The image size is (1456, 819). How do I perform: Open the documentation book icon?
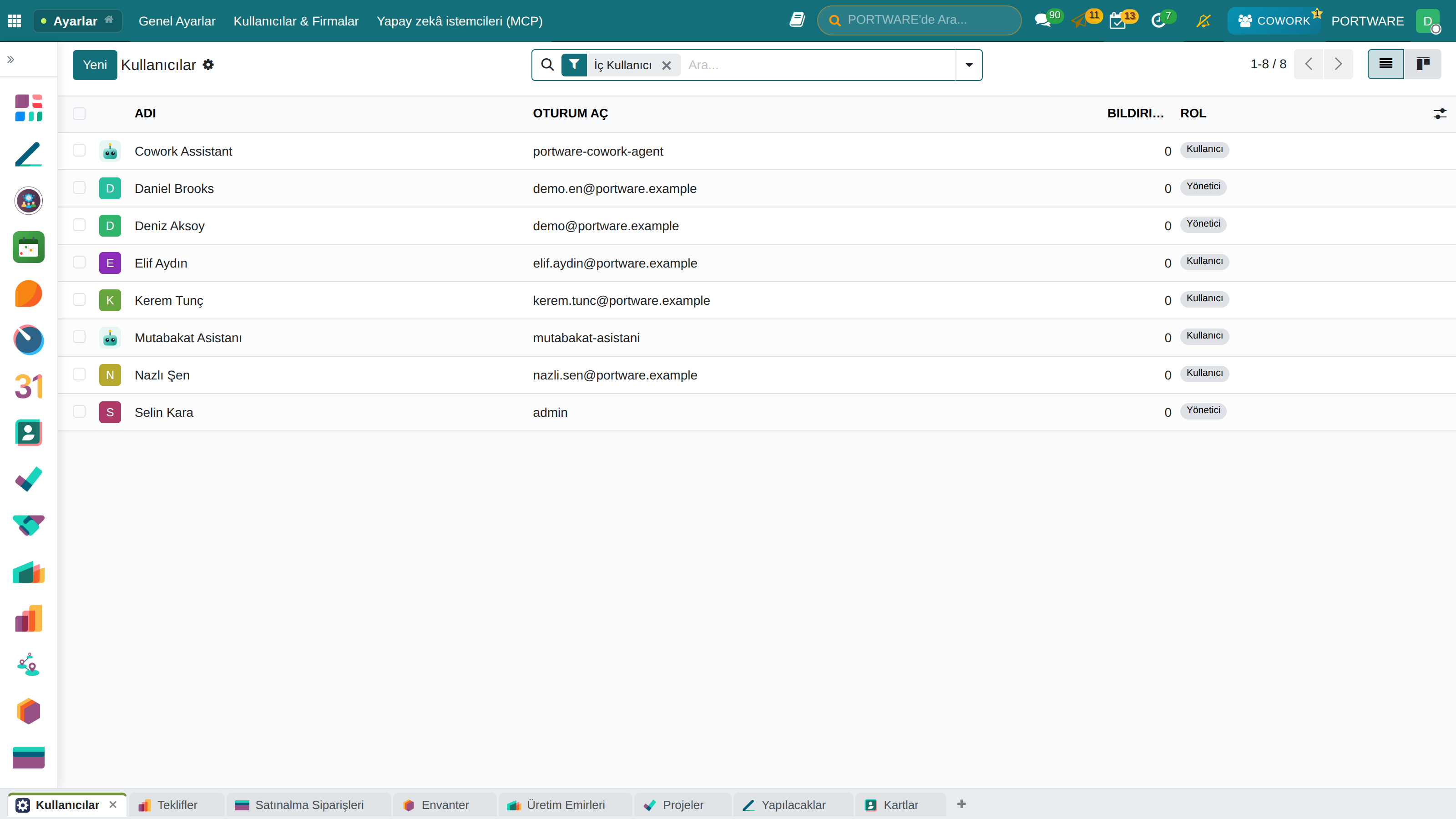tap(797, 20)
